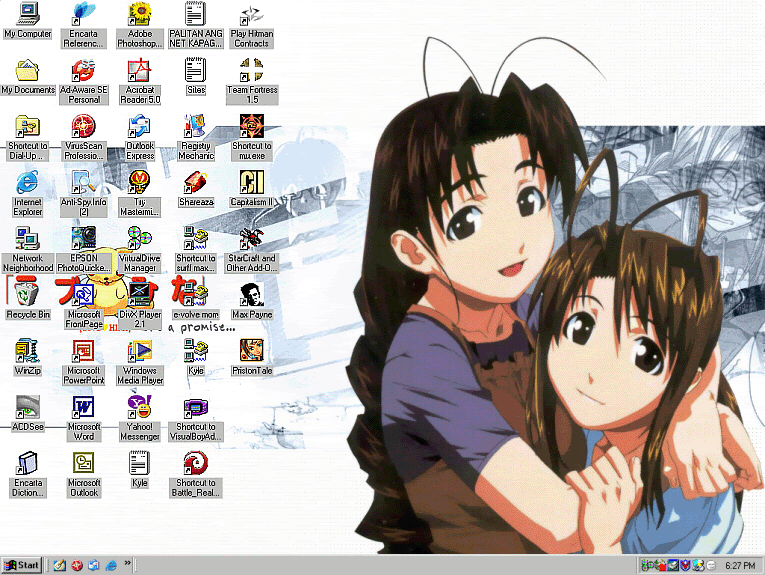Image resolution: width=765 pixels, height=575 pixels.
Task: Open the My Computer desktop icon
Action: tap(27, 14)
